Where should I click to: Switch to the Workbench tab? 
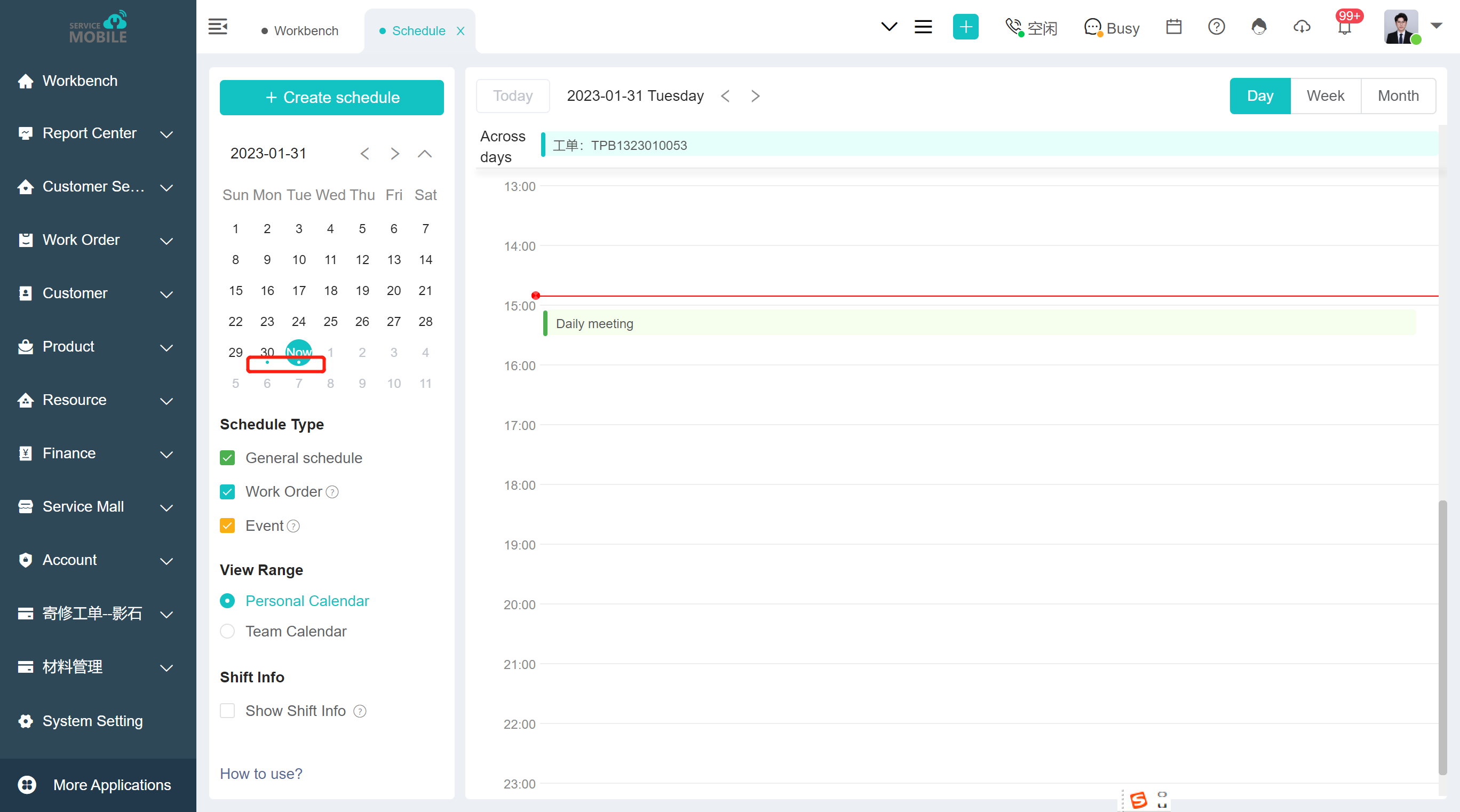click(x=300, y=30)
